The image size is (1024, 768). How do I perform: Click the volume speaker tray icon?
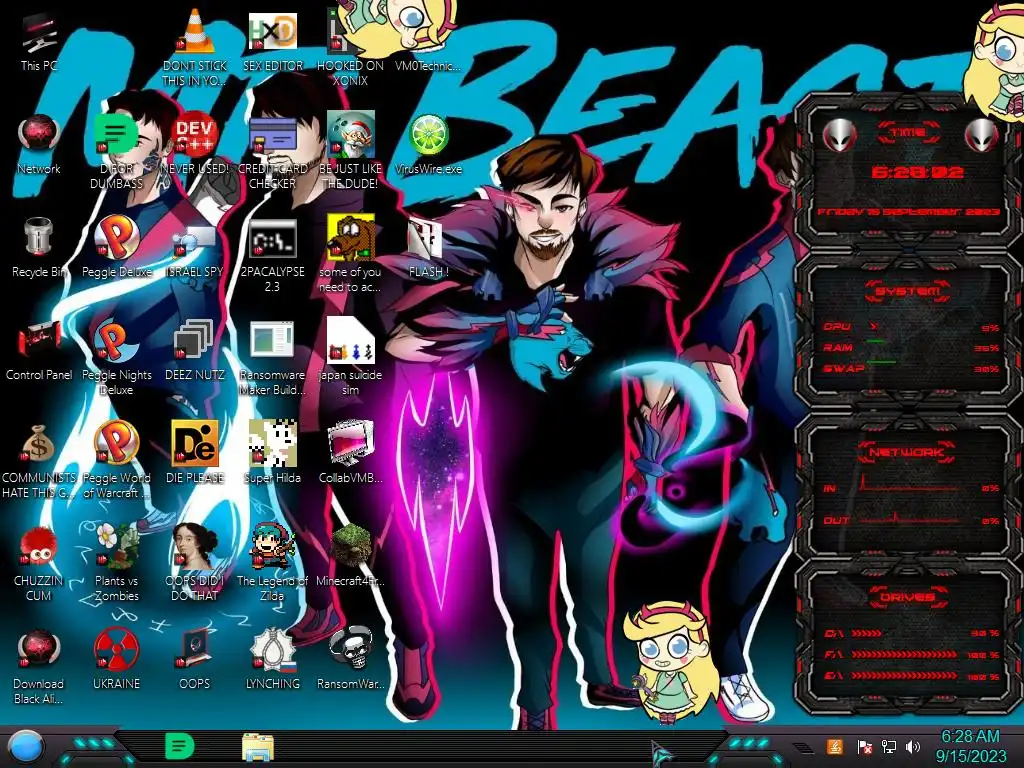(x=913, y=746)
